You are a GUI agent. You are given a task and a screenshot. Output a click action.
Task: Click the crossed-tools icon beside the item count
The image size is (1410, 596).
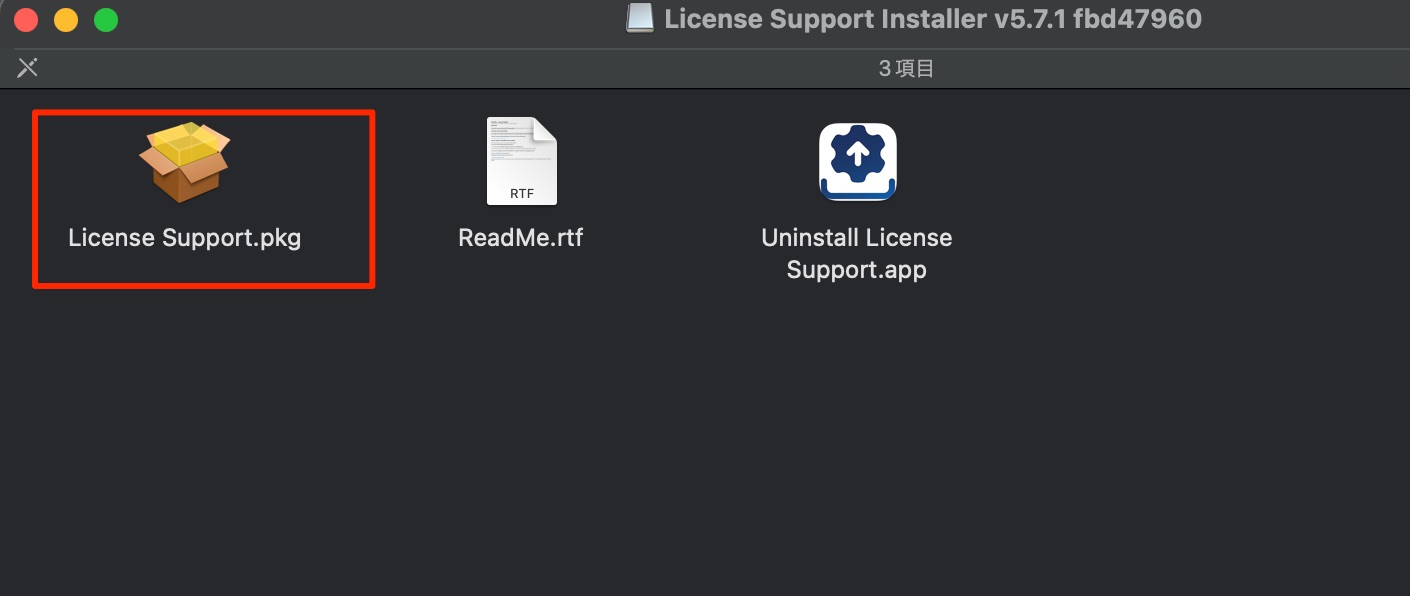point(27,68)
